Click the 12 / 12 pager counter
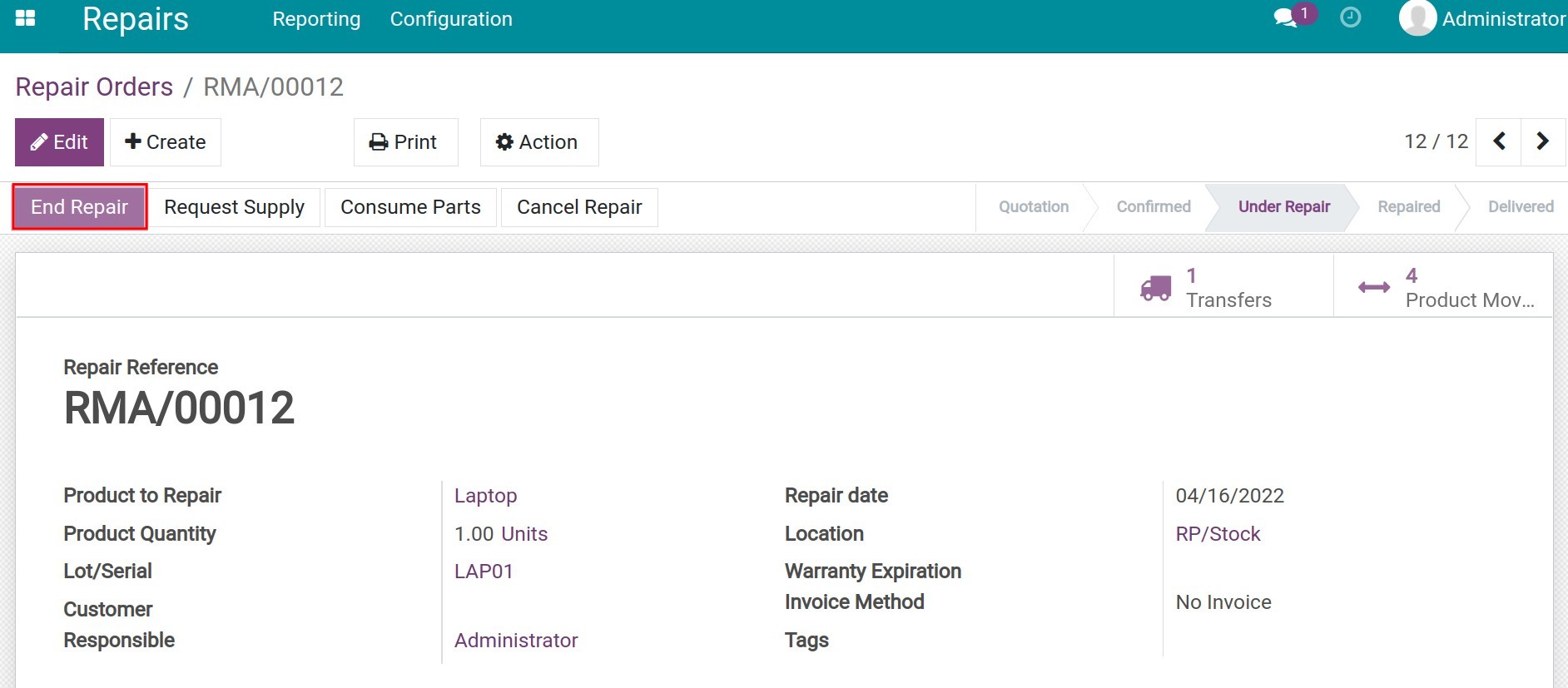Screen dimensions: 1568x688 pos(1436,141)
